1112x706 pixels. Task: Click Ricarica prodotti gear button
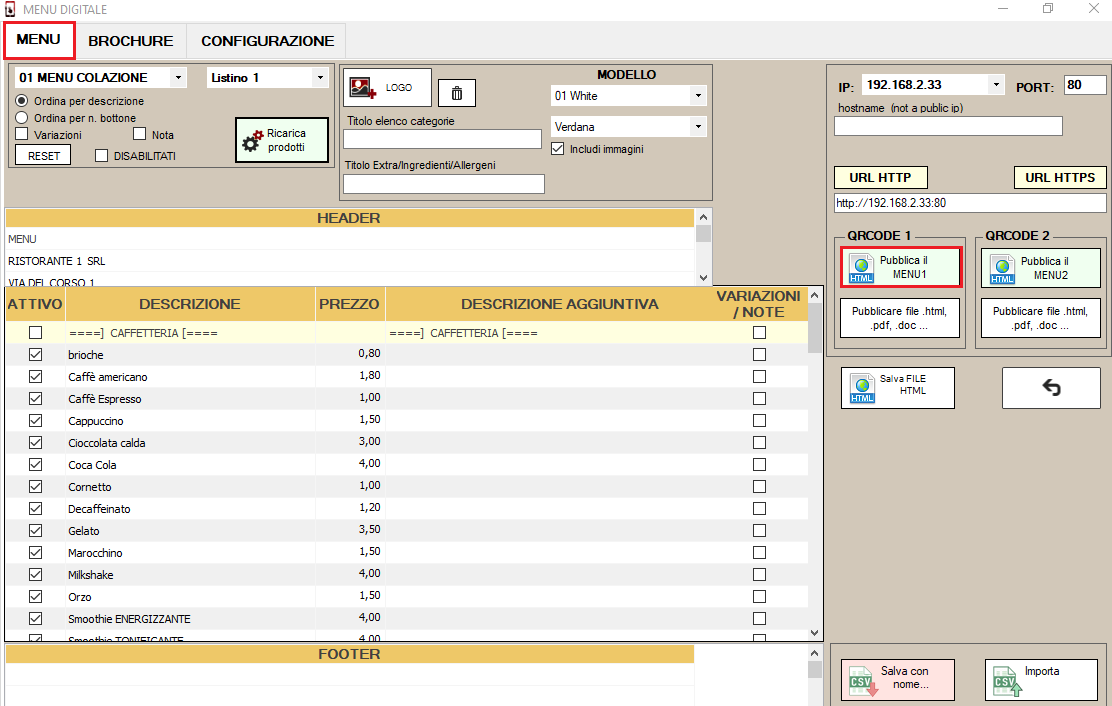(x=282, y=140)
